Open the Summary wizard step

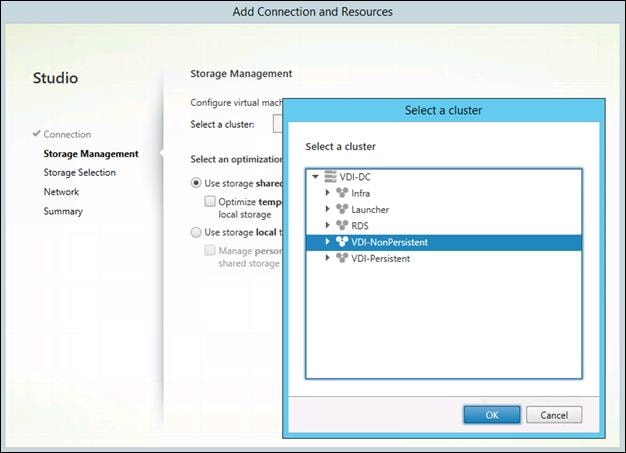[63, 211]
